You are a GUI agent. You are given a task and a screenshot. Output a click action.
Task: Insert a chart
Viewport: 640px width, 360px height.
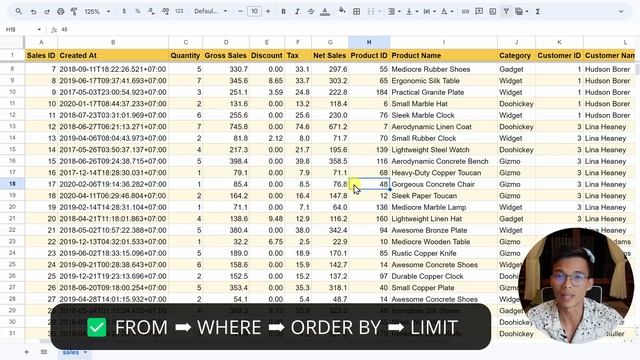click(493, 11)
